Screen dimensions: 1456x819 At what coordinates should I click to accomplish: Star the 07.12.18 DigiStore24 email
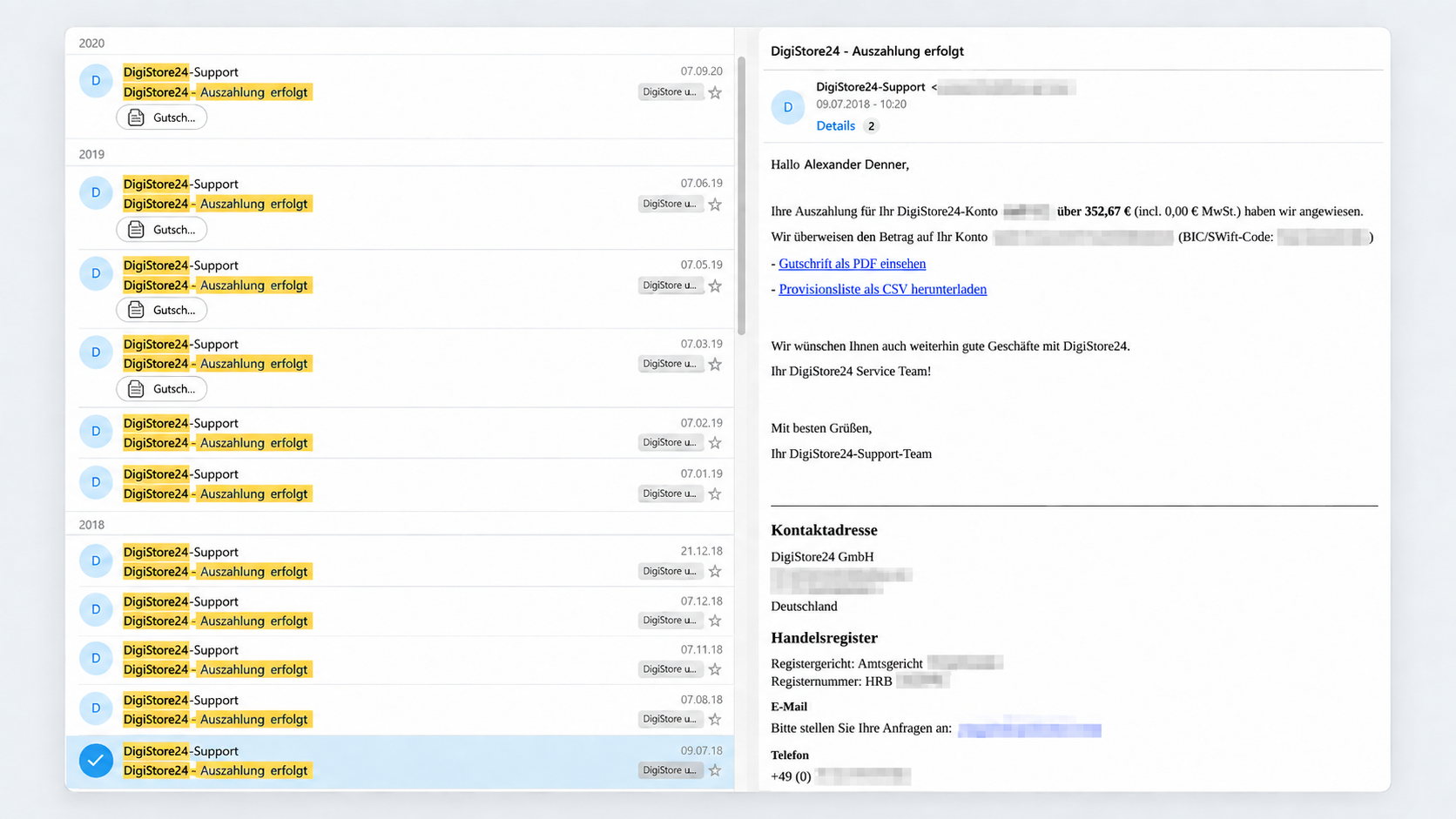715,621
